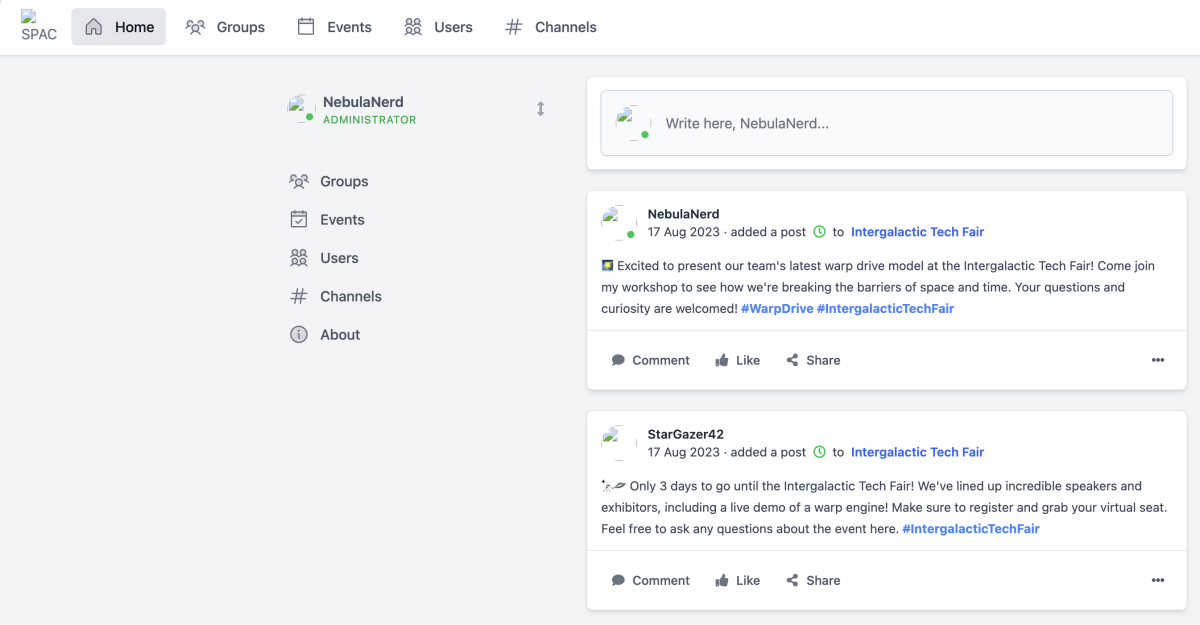1200x625 pixels.
Task: Click the clock icon on NebulaNerd's post
Action: click(x=819, y=232)
